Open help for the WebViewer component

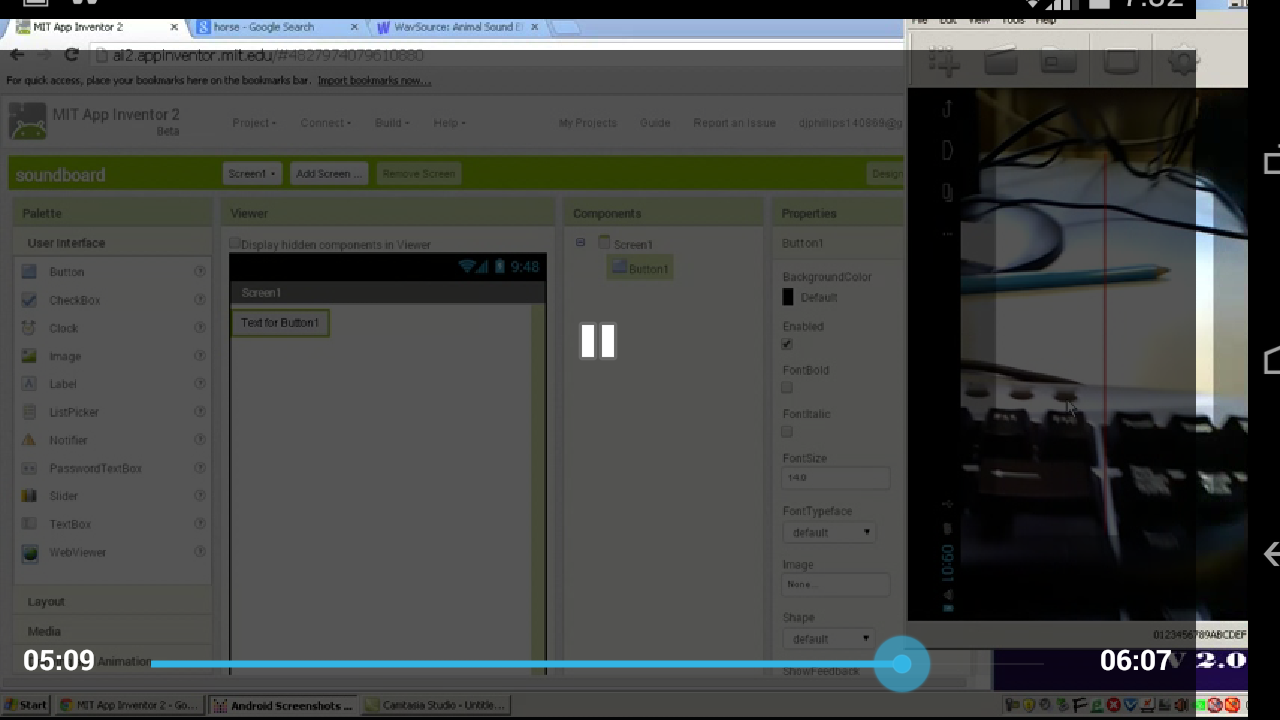[200, 552]
